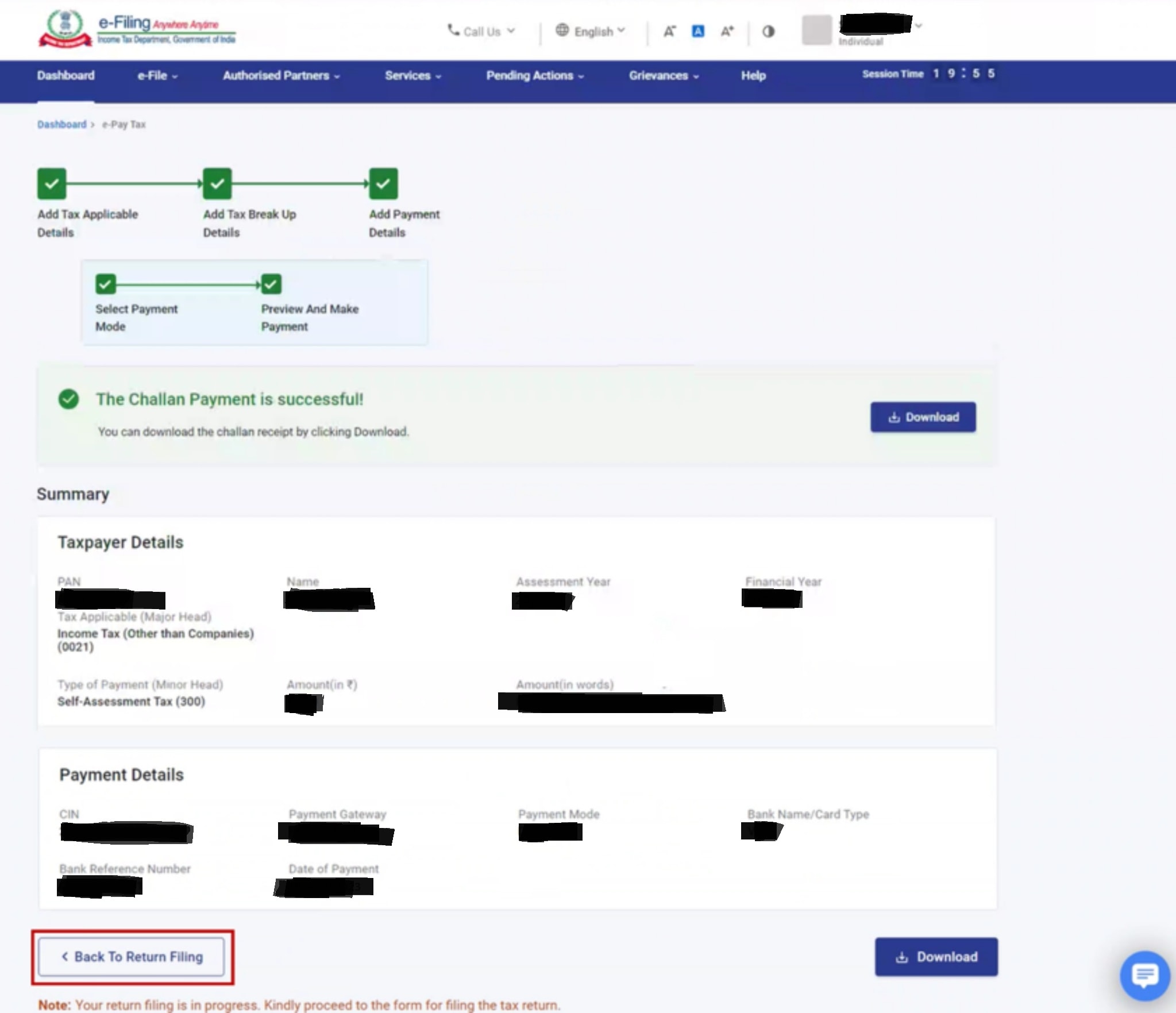Increase font size with the A+ icon
Image resolution: width=1176 pixels, height=1013 pixels.
(x=727, y=32)
